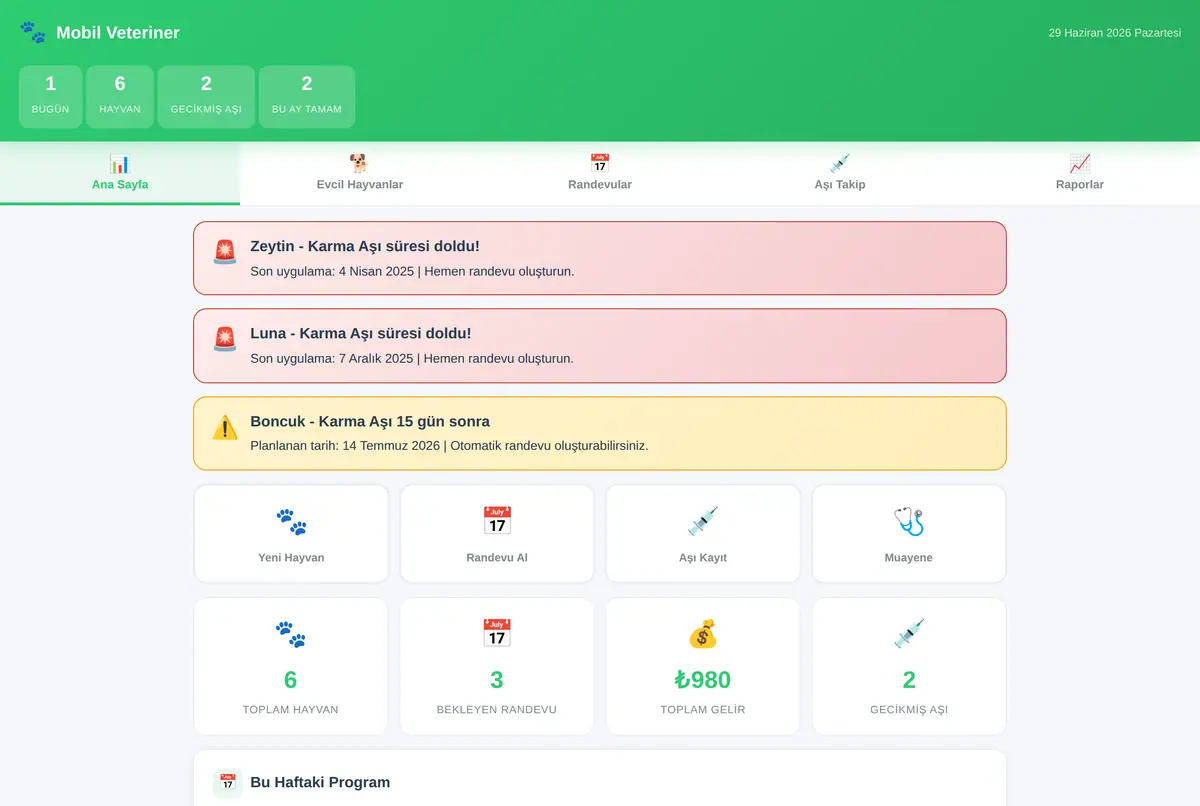Viewport: 1200px width, 806px height.
Task: Click the date 29 Haziran 2026 Pazartesi
Action: tap(1114, 33)
